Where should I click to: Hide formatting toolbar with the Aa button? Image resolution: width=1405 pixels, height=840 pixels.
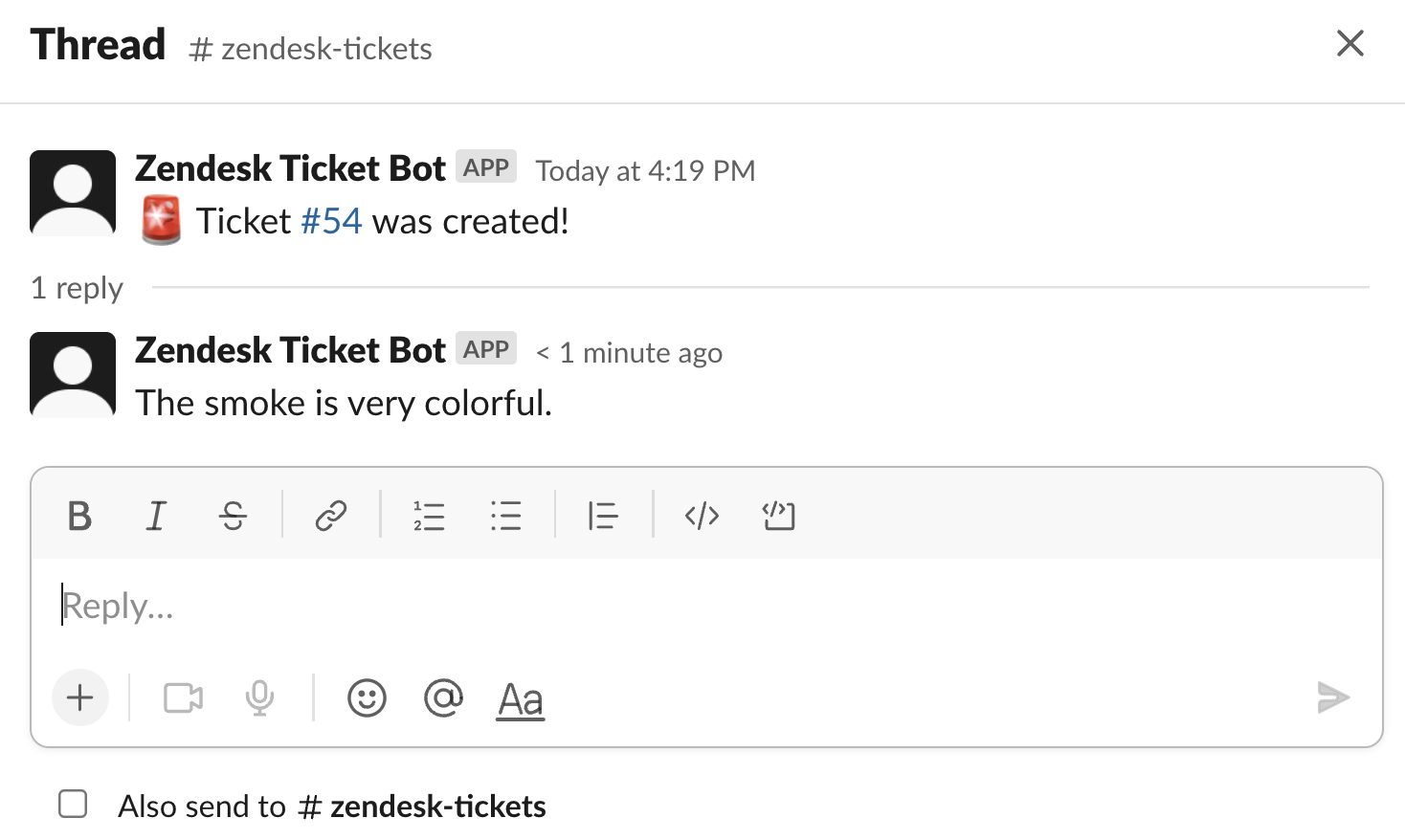(521, 700)
